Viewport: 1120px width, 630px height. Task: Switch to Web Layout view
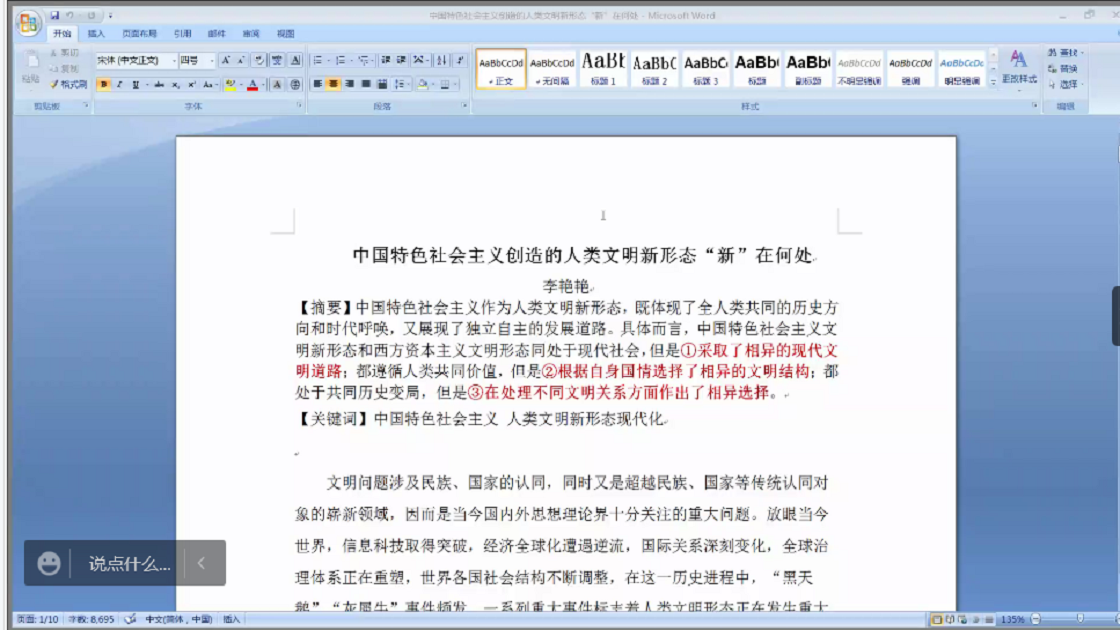coord(962,619)
